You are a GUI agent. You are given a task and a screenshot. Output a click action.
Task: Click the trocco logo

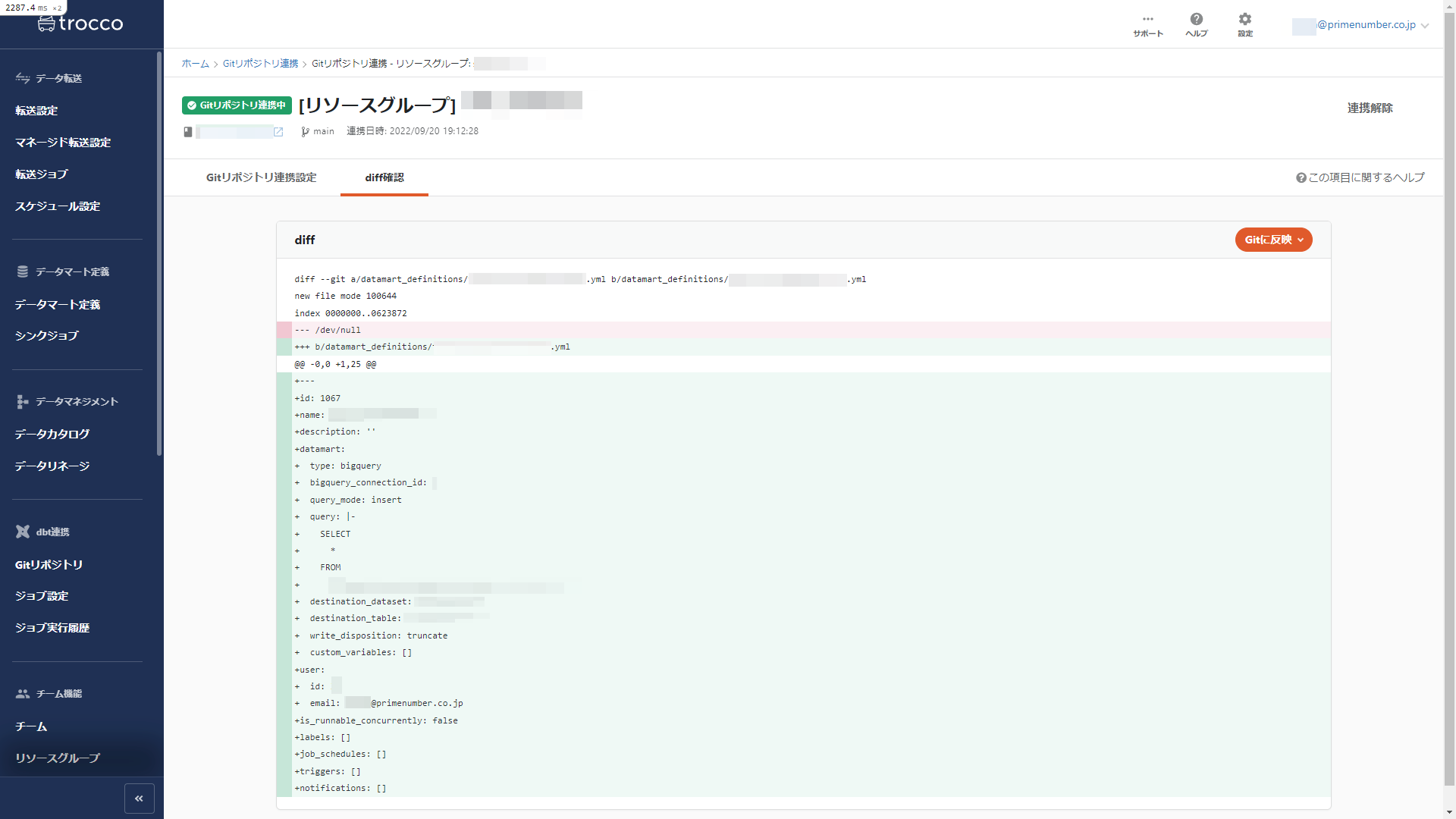pyautogui.click(x=80, y=24)
